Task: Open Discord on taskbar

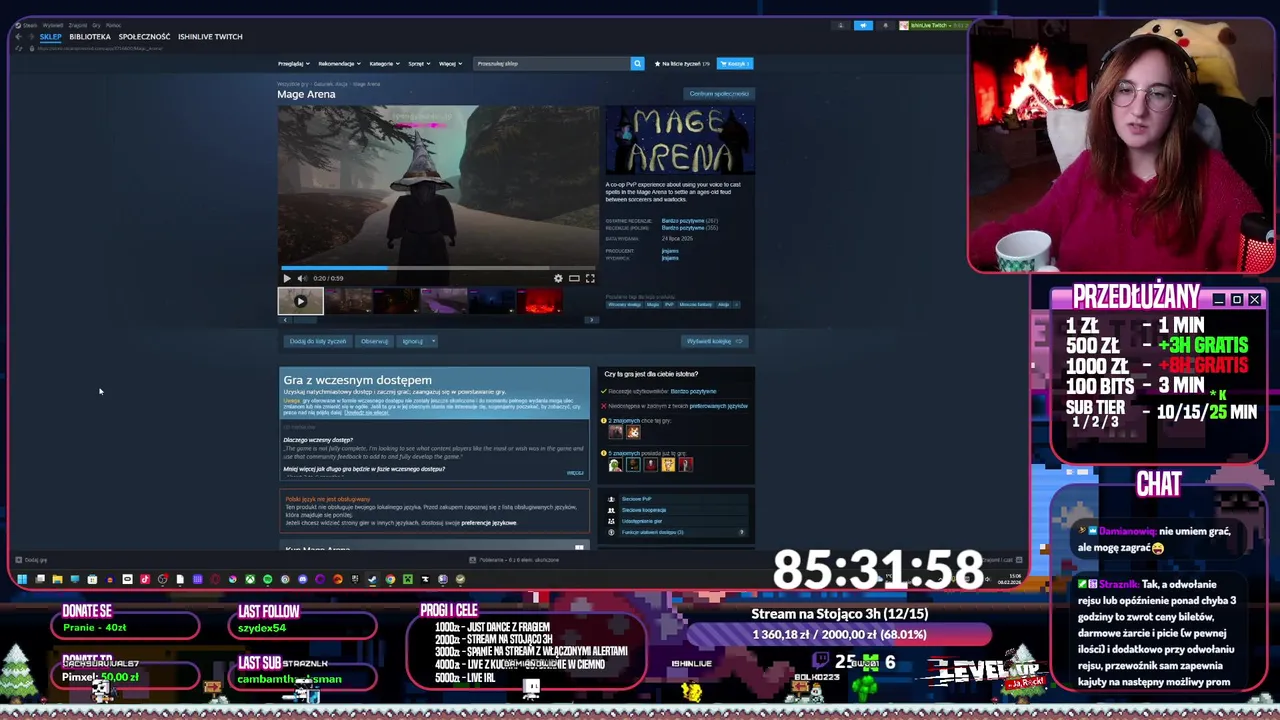Action: [303, 579]
